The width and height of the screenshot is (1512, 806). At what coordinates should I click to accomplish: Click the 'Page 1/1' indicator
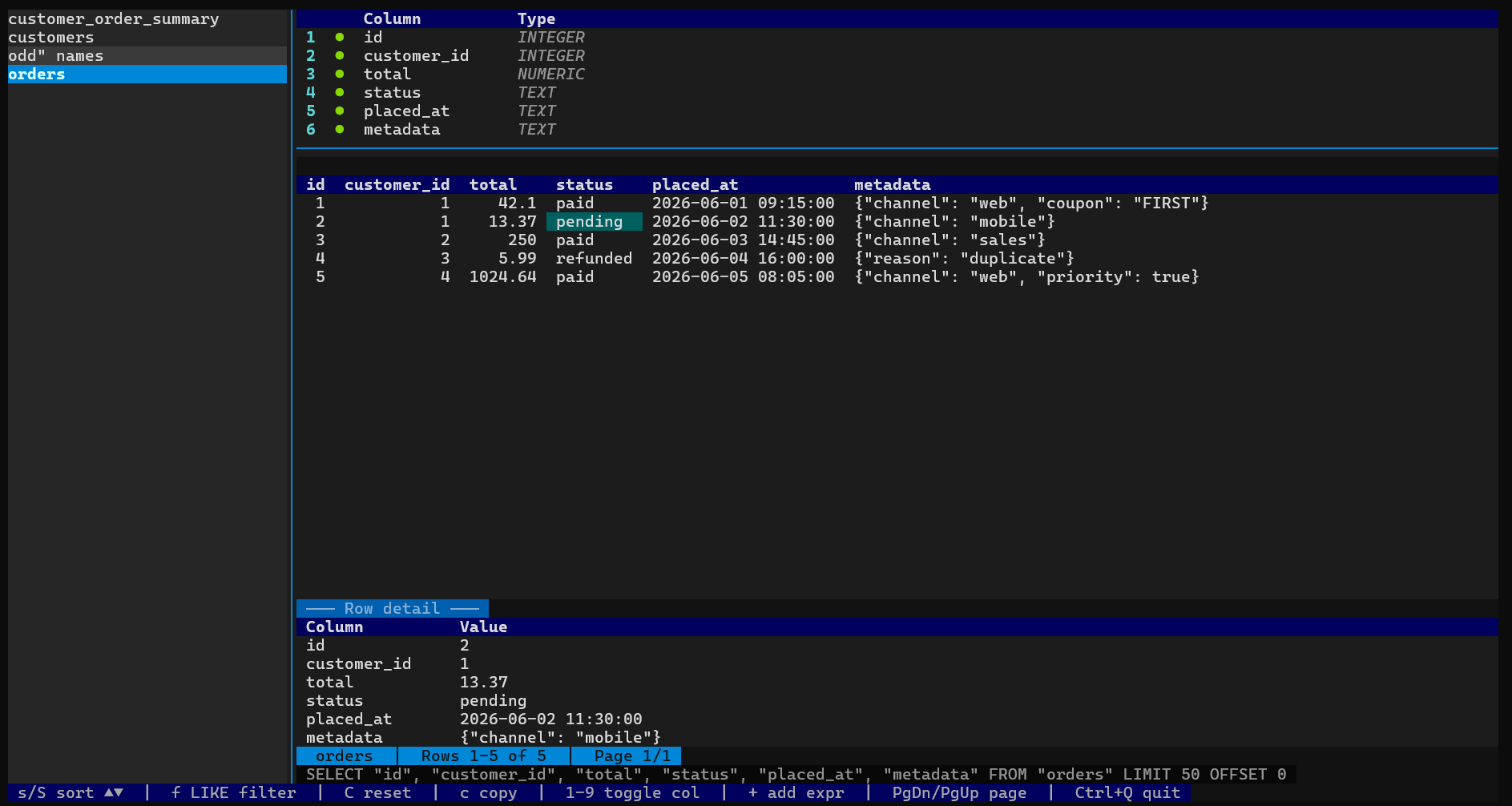(x=627, y=756)
